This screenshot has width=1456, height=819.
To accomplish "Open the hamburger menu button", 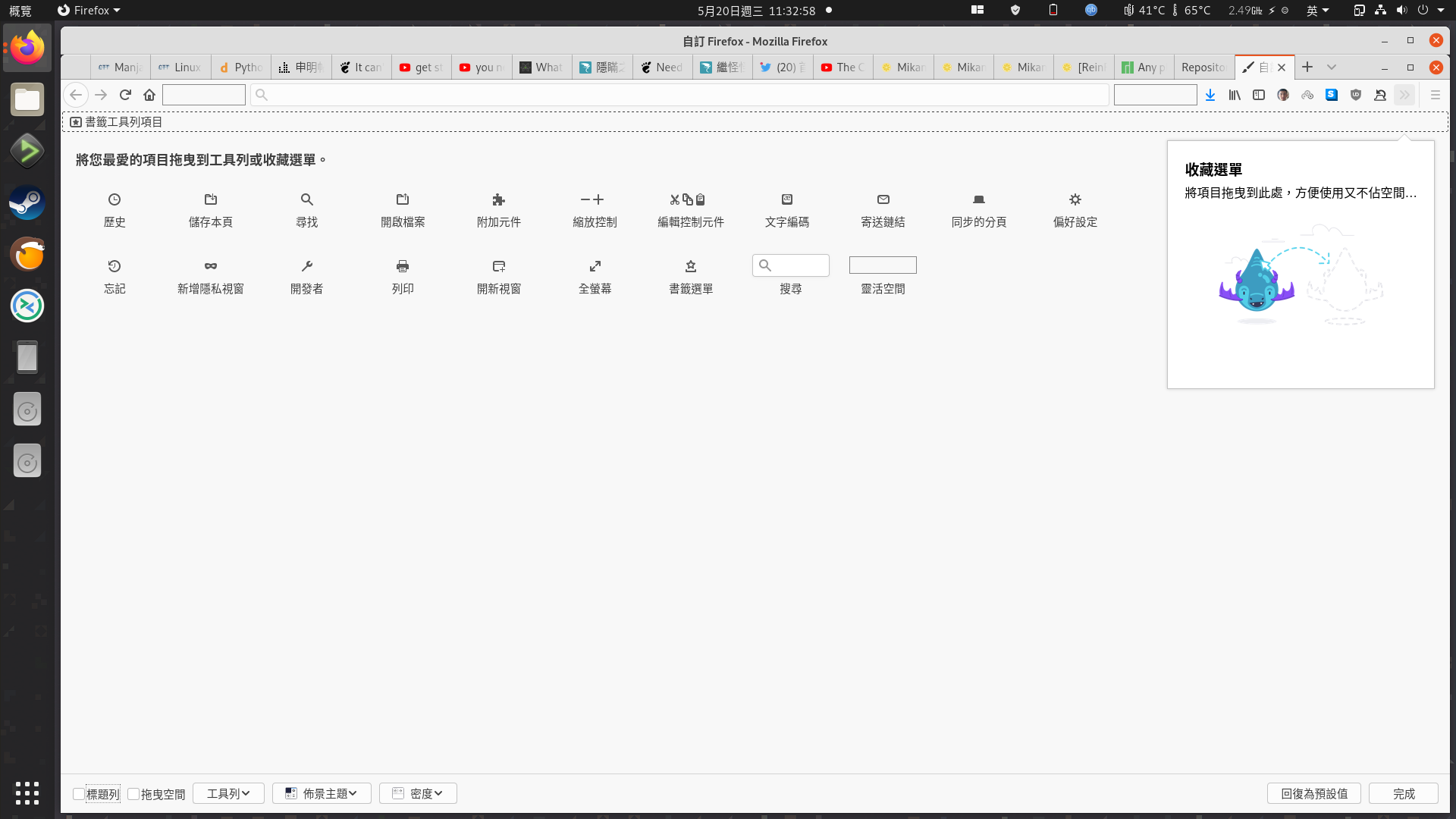I will 1435,95.
